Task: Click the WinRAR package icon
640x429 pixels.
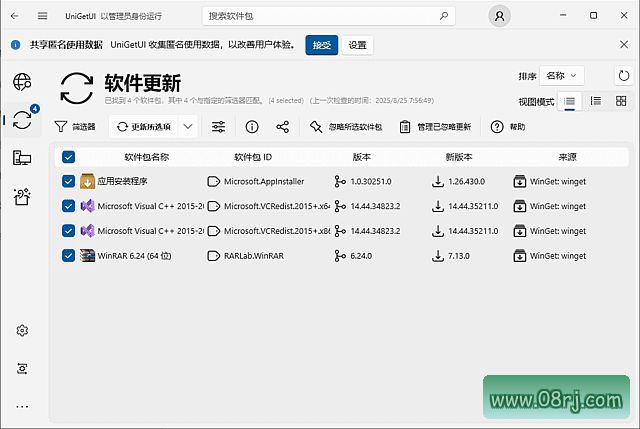Action: click(x=87, y=256)
